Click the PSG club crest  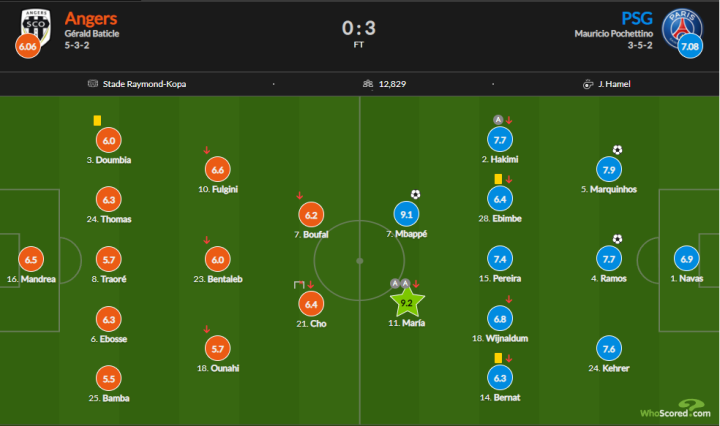click(682, 28)
